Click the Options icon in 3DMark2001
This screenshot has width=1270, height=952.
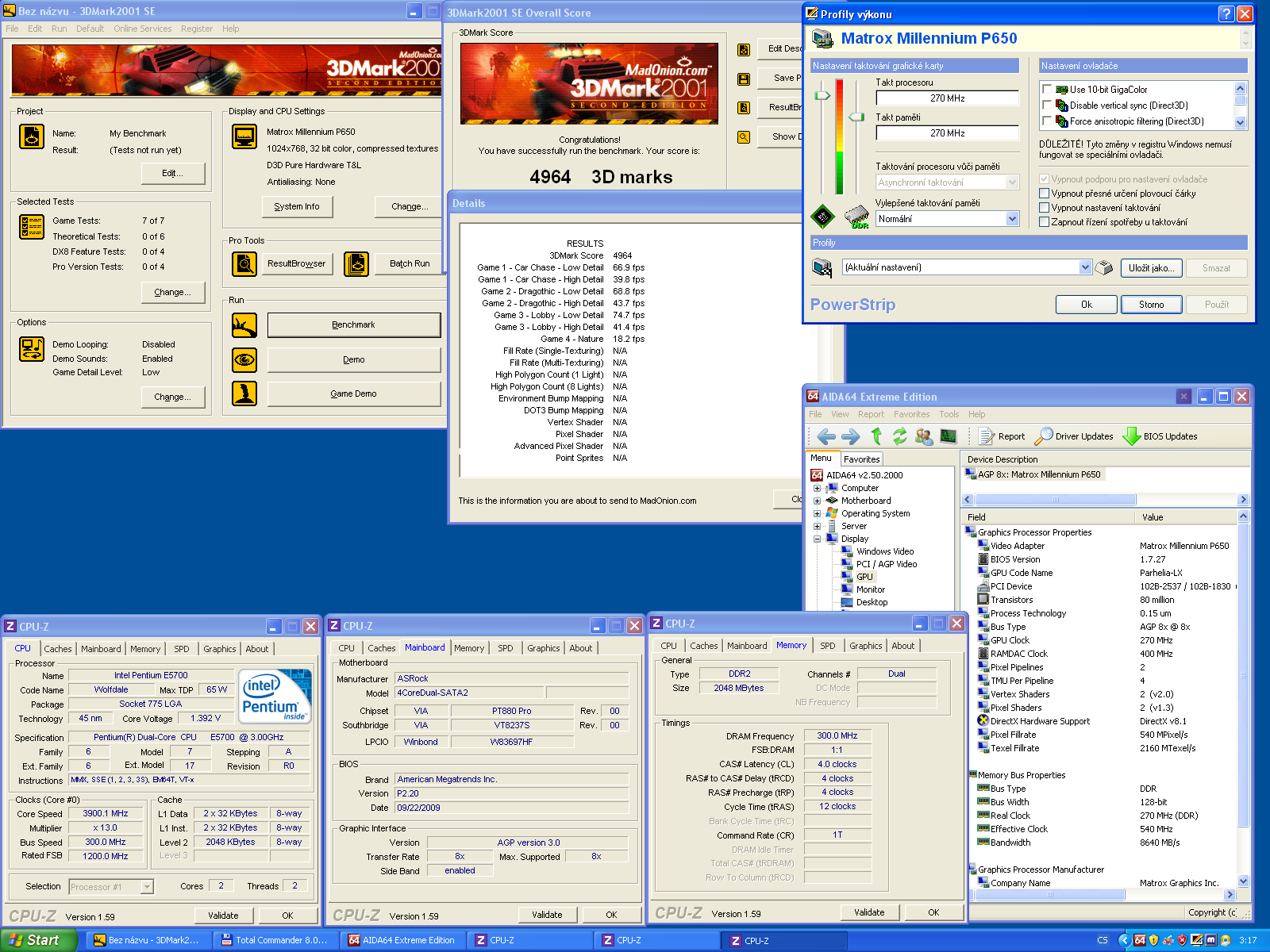tap(32, 349)
